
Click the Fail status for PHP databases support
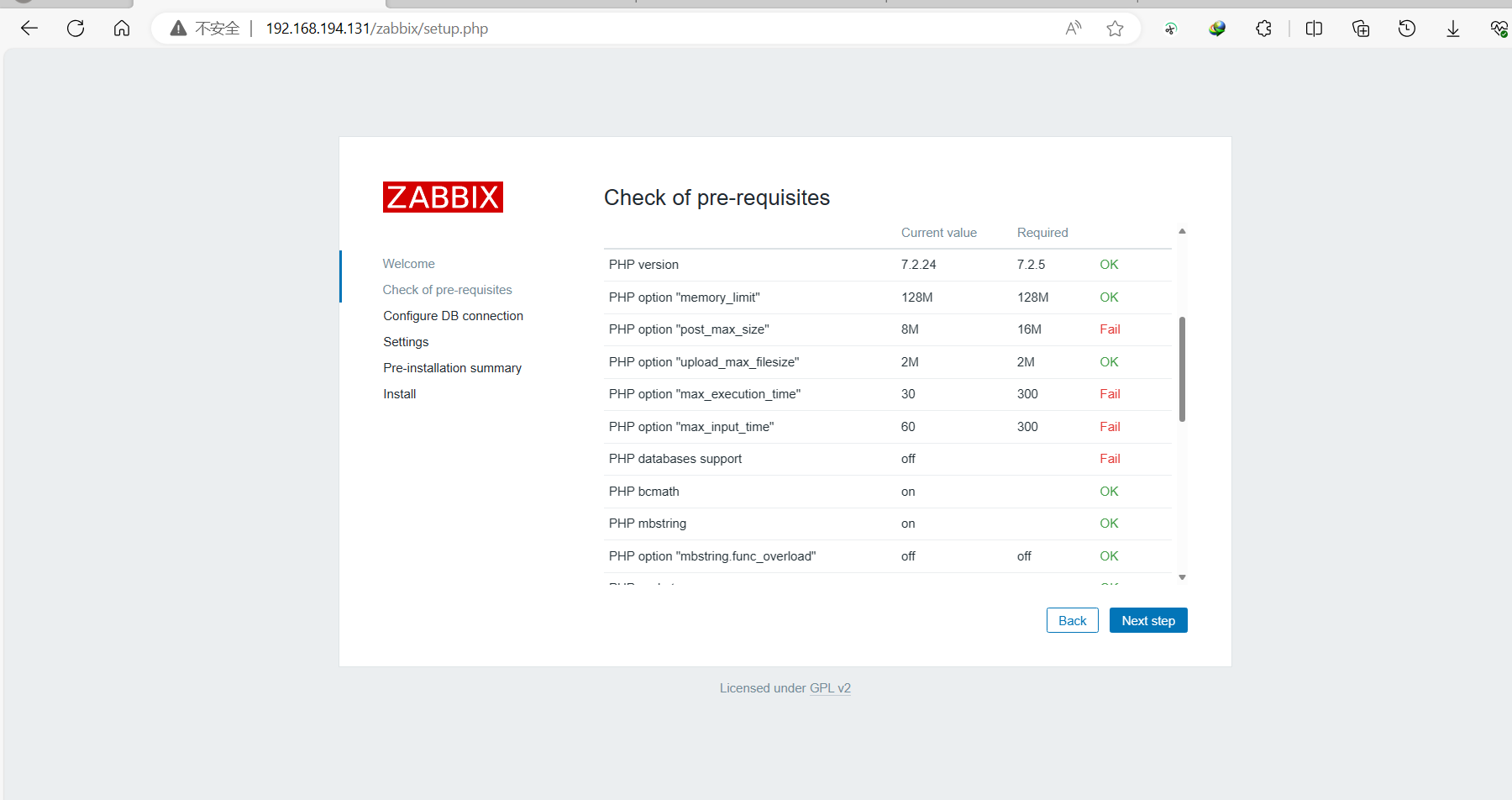1110,459
